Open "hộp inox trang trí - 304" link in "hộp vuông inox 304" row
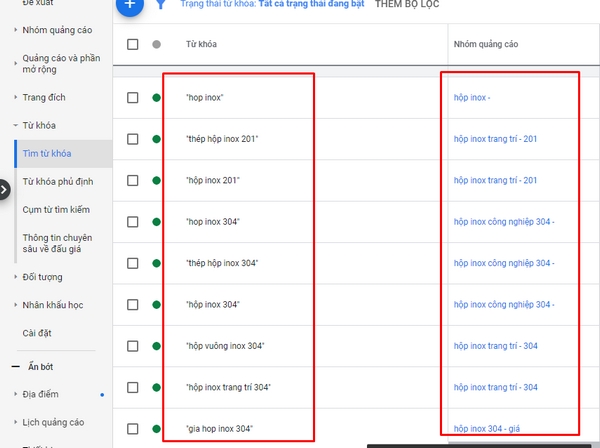The image size is (600, 448). pyautogui.click(x=496, y=346)
